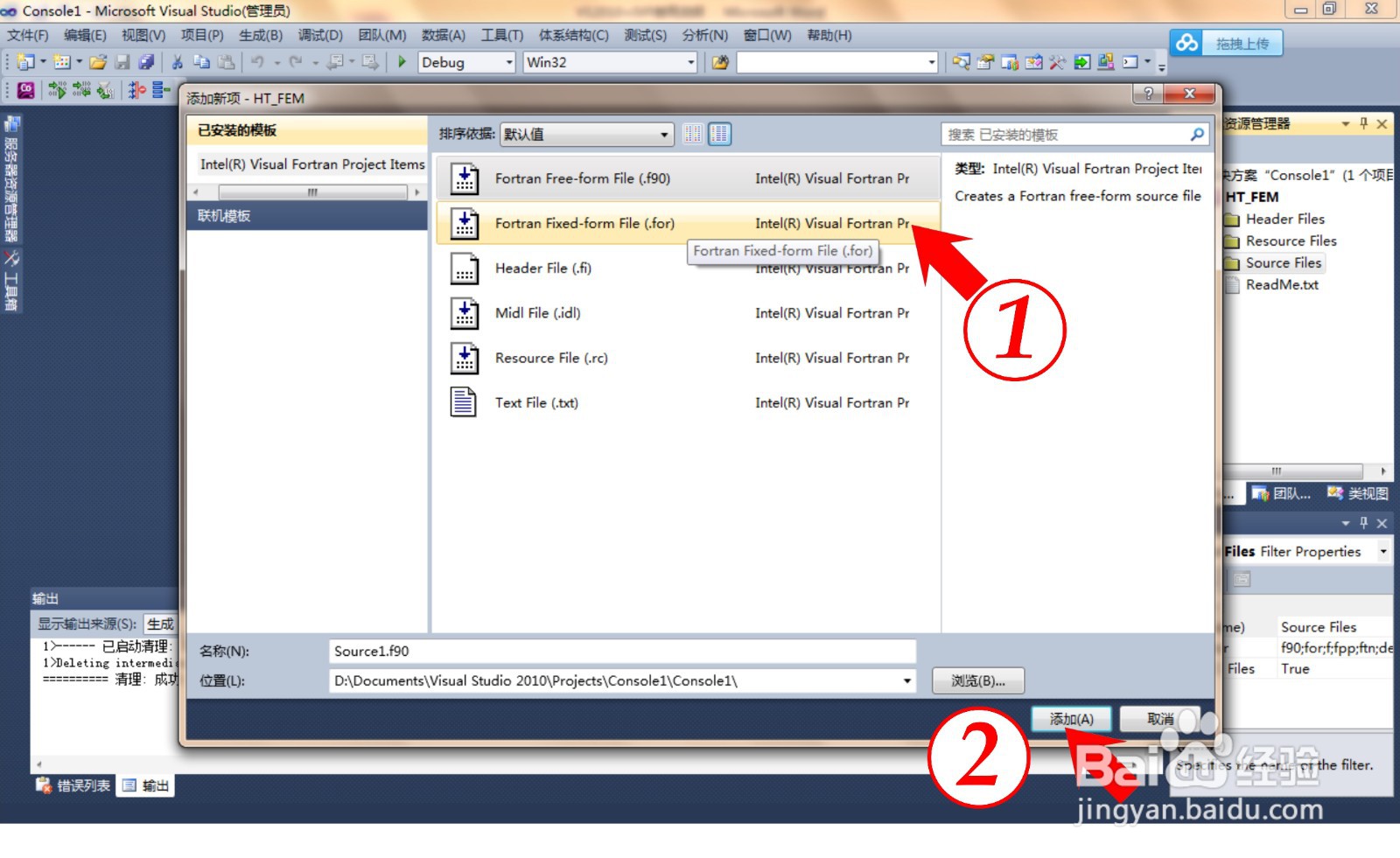Switch to medium icons template view

719,134
